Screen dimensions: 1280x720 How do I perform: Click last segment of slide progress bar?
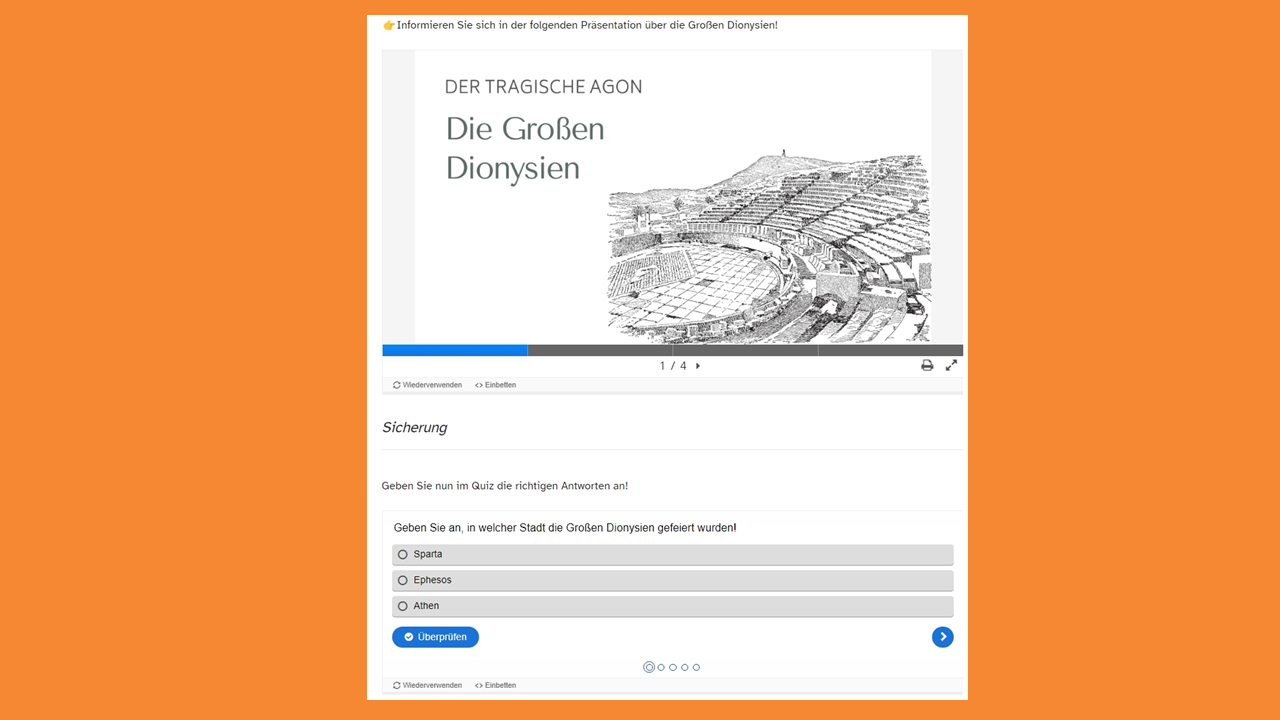890,351
